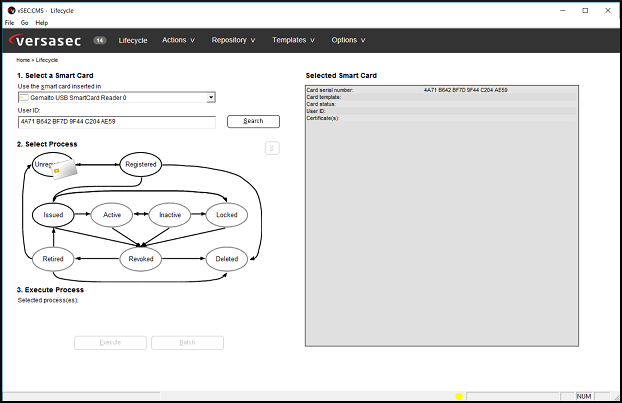Expand the Options menu
This screenshot has height=403, width=622.
click(348, 40)
